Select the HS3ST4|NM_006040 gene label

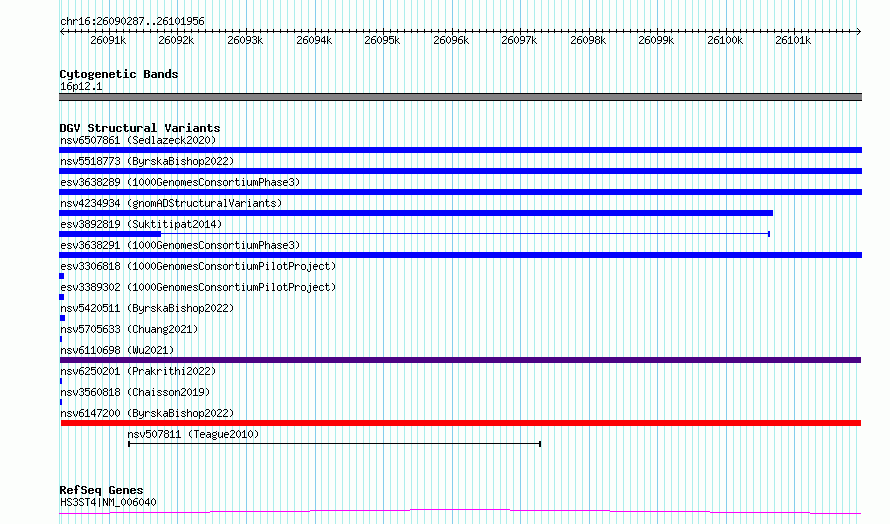coord(108,502)
